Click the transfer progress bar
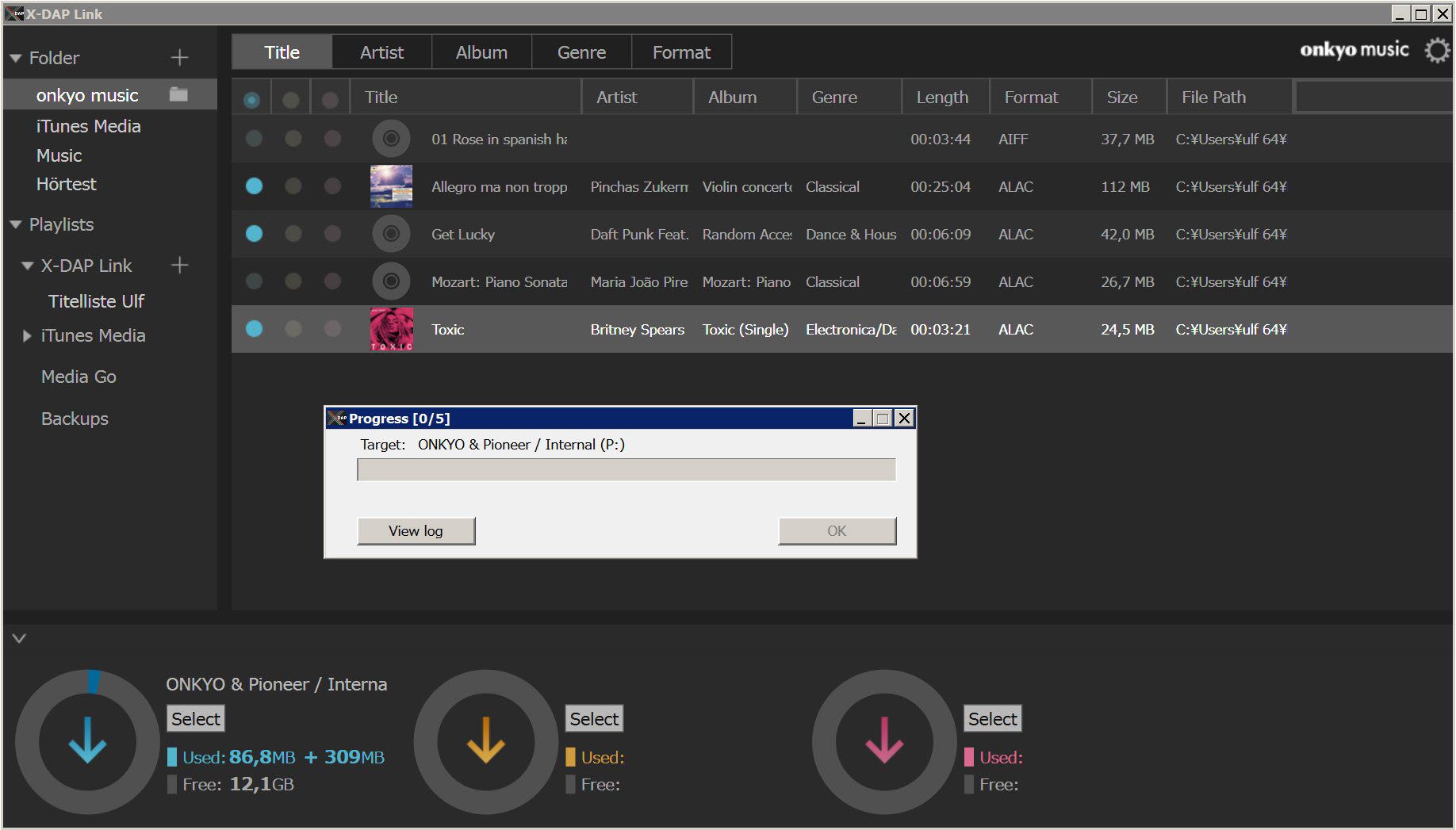 point(626,470)
